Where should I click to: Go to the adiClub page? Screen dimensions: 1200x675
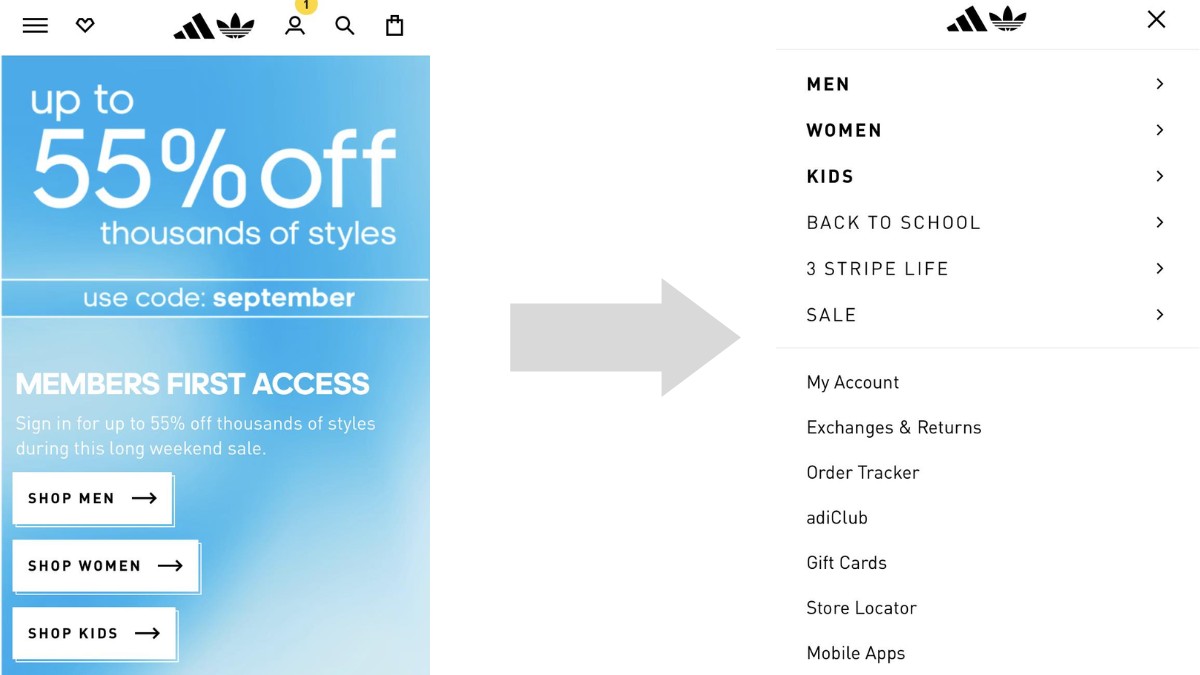(x=836, y=517)
